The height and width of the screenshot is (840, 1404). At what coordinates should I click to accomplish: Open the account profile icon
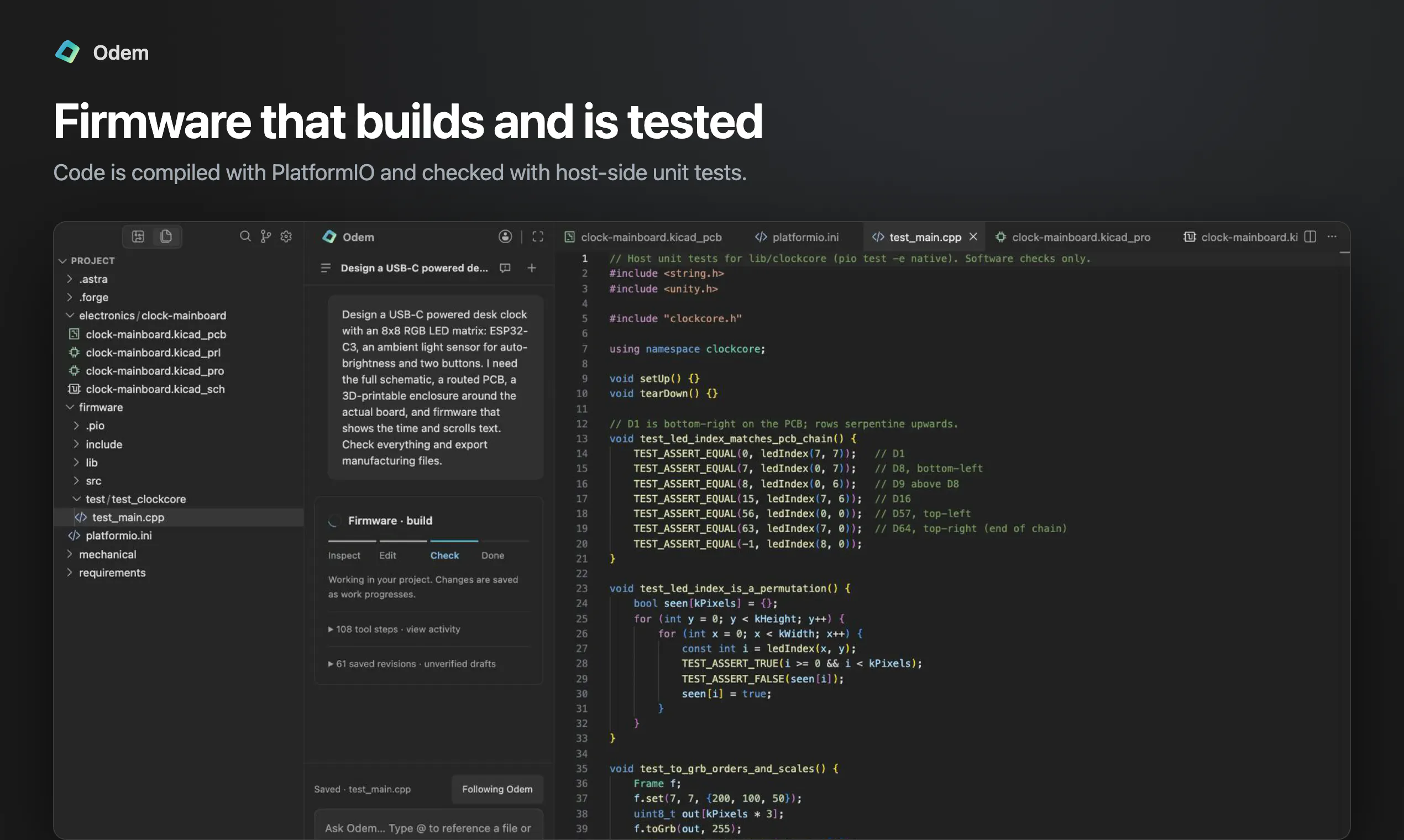click(x=505, y=237)
